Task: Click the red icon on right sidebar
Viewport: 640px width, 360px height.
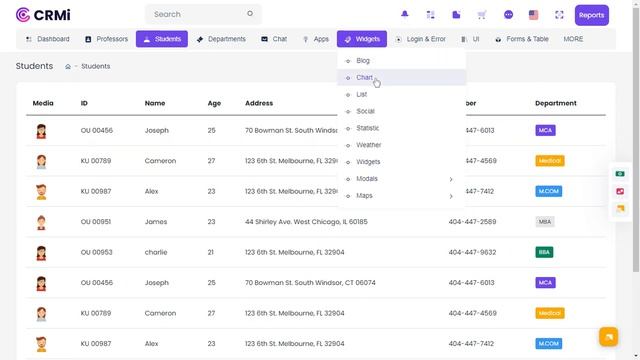Action: [x=620, y=191]
